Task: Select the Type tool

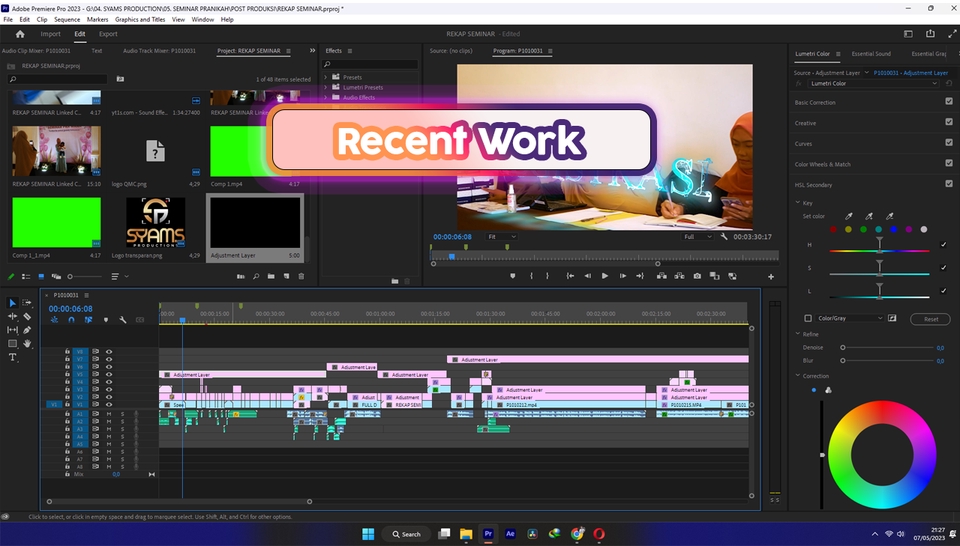Action: click(12, 357)
